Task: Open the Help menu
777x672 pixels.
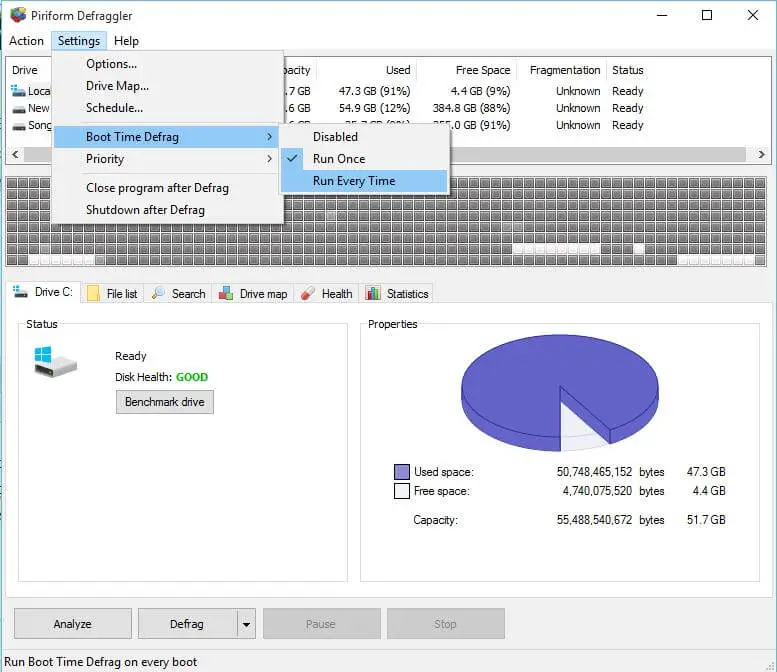Action: click(x=126, y=41)
